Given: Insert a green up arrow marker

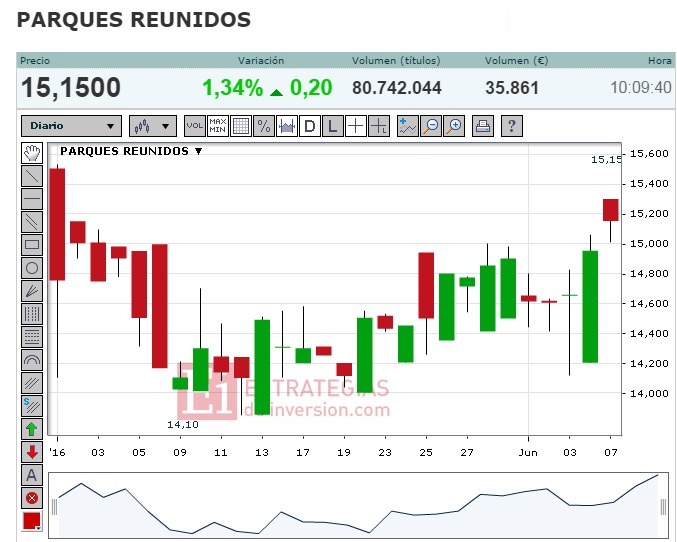Looking at the screenshot, I should coord(32,429).
